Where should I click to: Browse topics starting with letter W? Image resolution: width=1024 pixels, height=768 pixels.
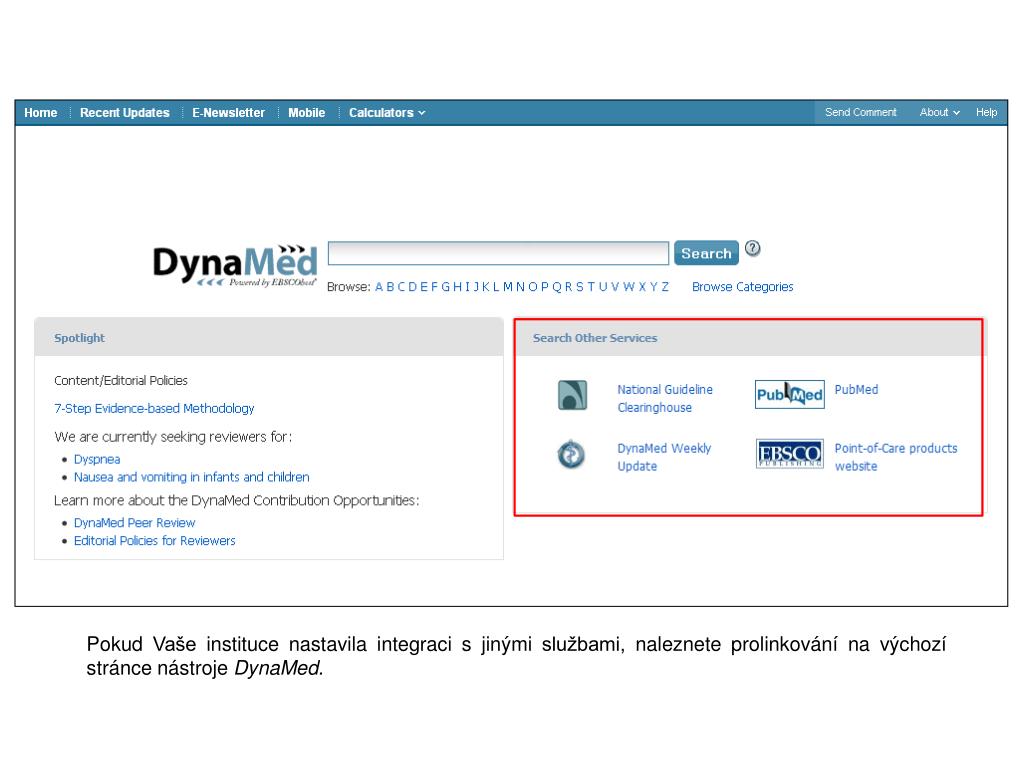pyautogui.click(x=629, y=287)
